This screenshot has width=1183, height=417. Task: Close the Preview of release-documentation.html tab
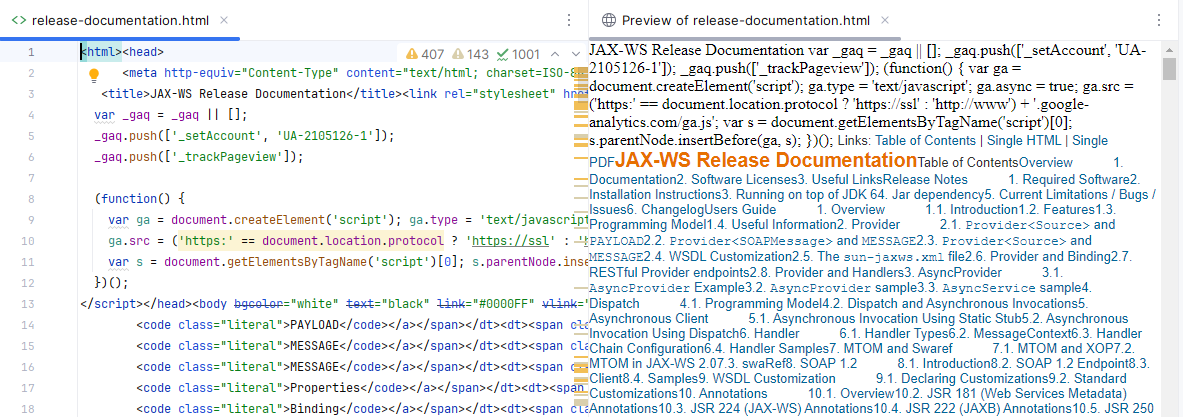(885, 20)
